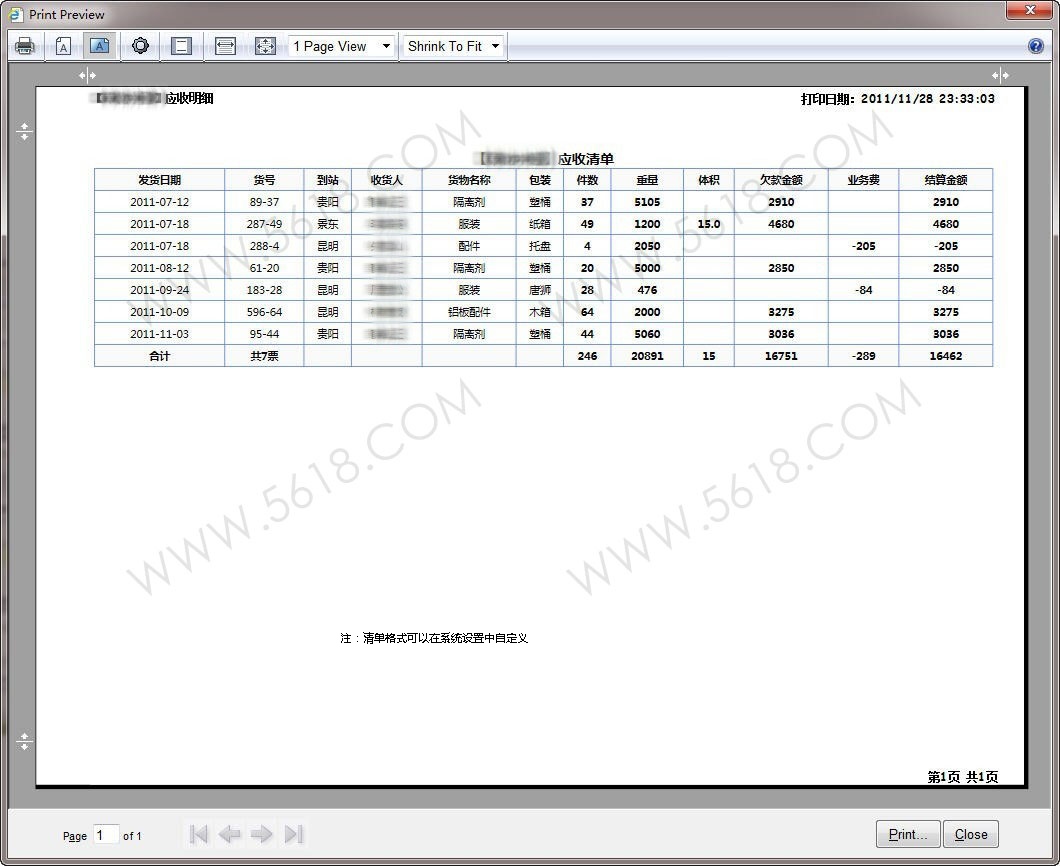1060x866 pixels.
Task: Open Page Setup gear icon
Action: point(140,46)
